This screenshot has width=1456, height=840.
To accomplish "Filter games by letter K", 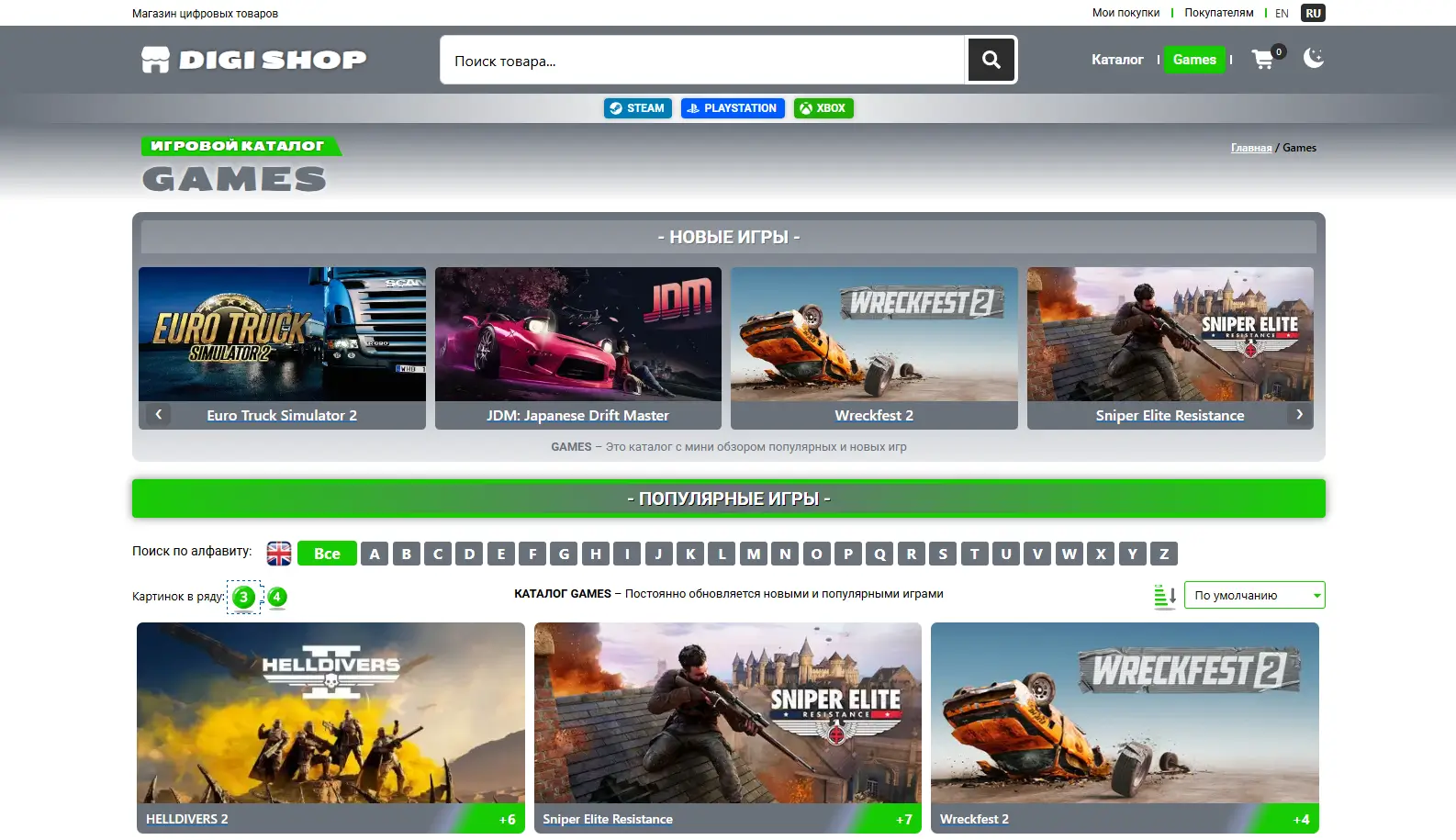I will click(690, 554).
